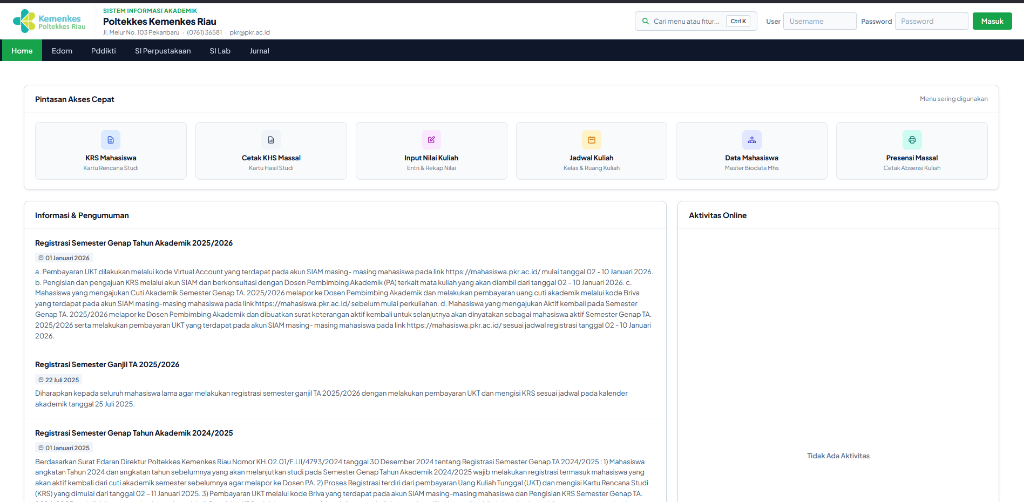1024x502 pixels.
Task: Click the 22 Juli 2025 date badge
Action: click(58, 379)
